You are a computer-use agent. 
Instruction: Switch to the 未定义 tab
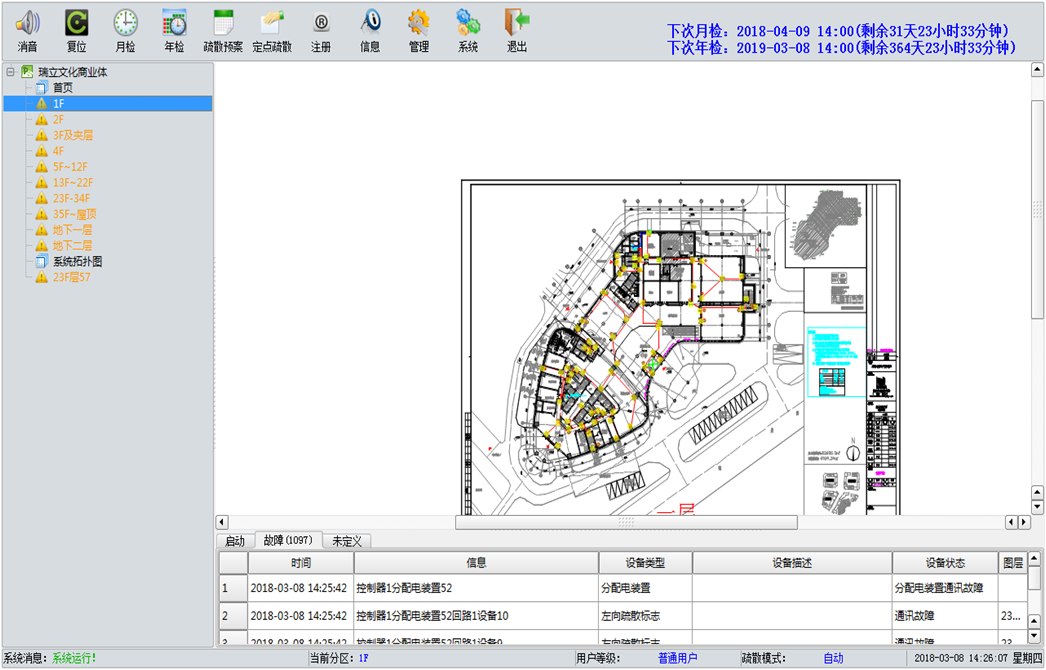pyautogui.click(x=349, y=541)
